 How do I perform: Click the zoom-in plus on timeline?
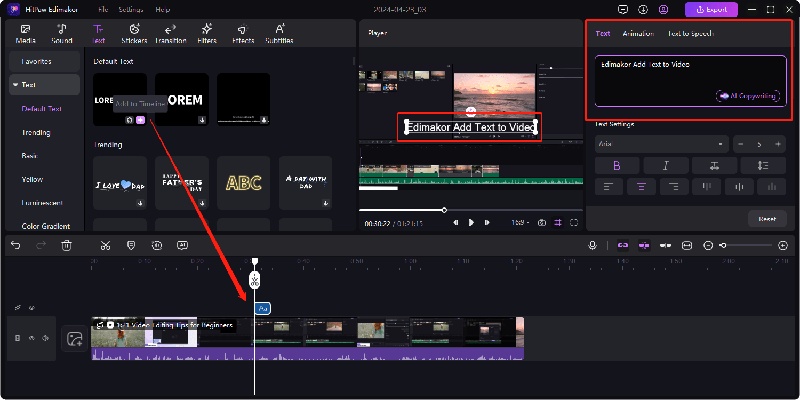[783, 245]
